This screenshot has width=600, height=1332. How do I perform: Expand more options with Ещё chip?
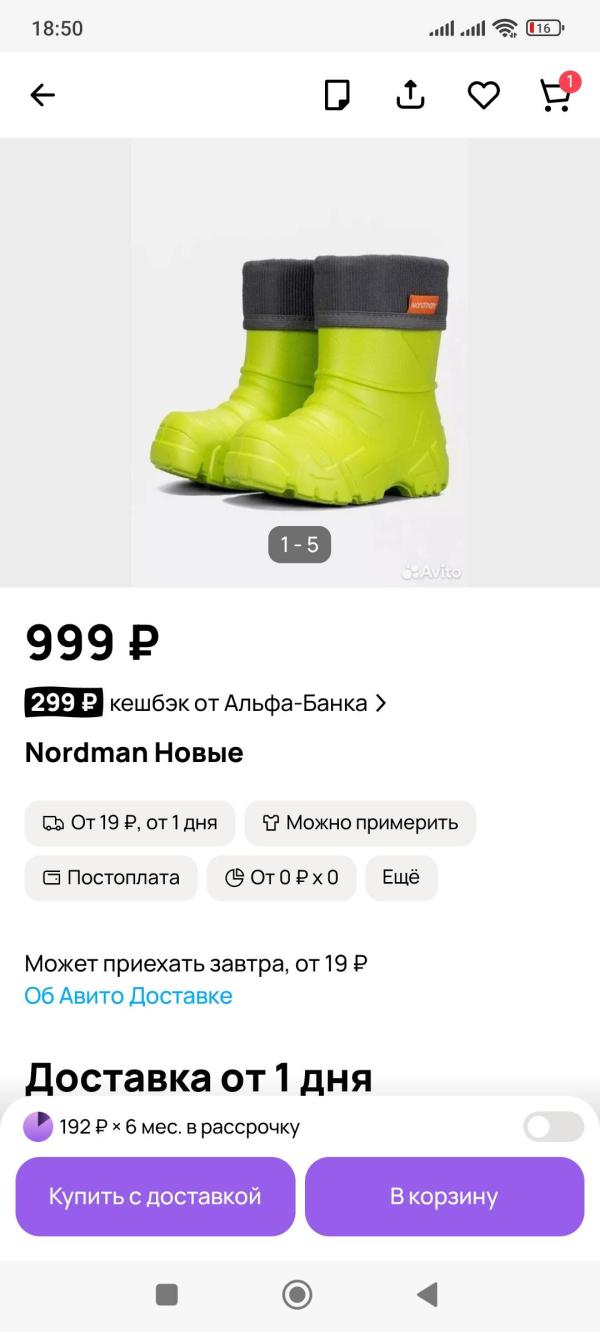click(401, 878)
